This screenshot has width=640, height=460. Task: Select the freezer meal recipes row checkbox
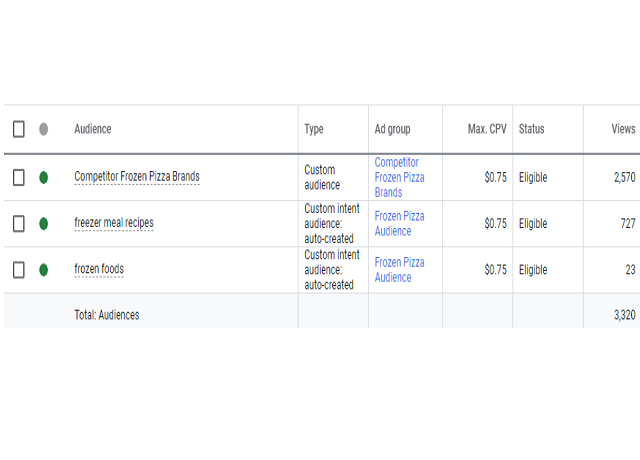click(x=18, y=224)
